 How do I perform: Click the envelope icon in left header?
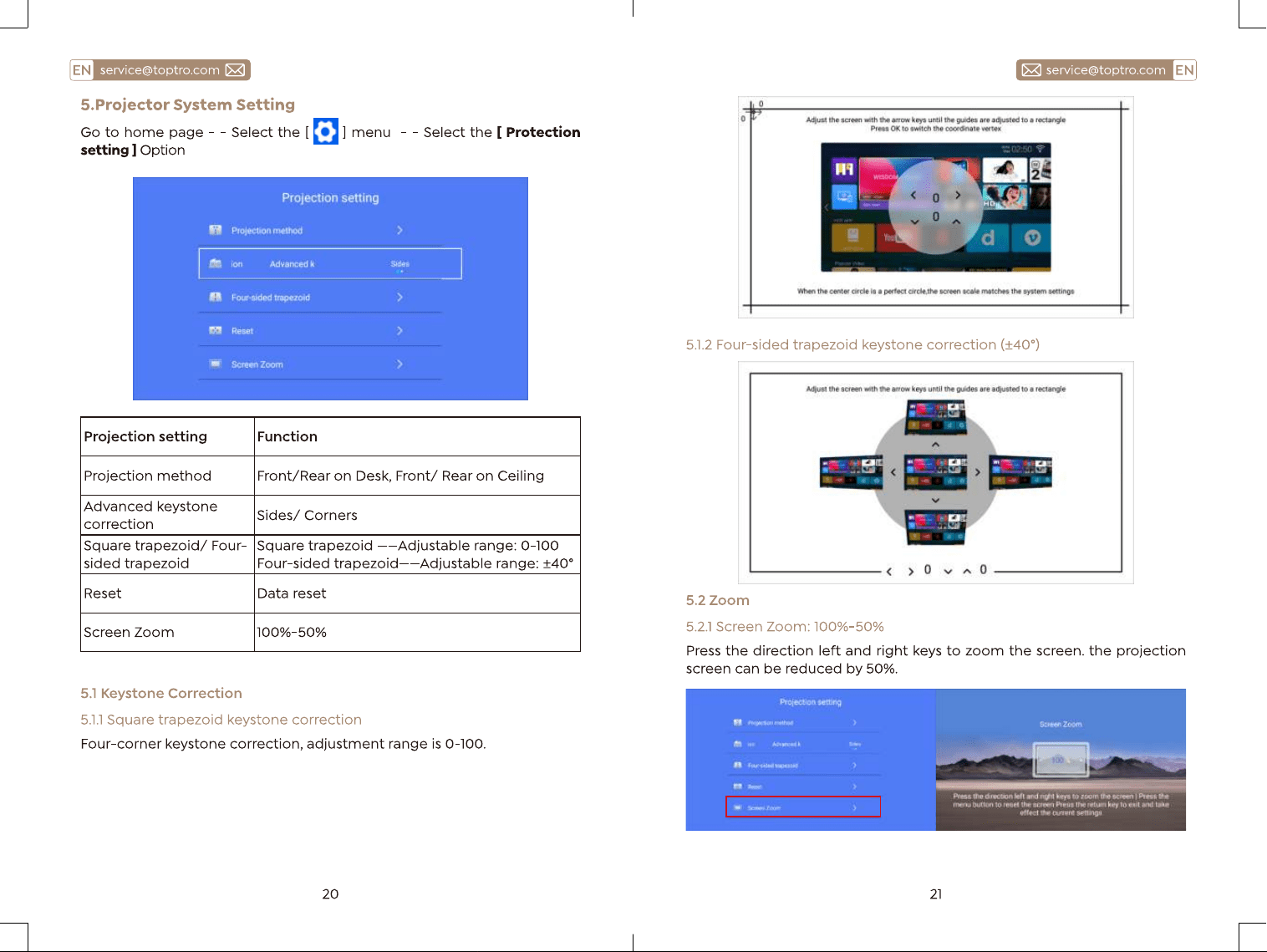pyautogui.click(x=236, y=70)
